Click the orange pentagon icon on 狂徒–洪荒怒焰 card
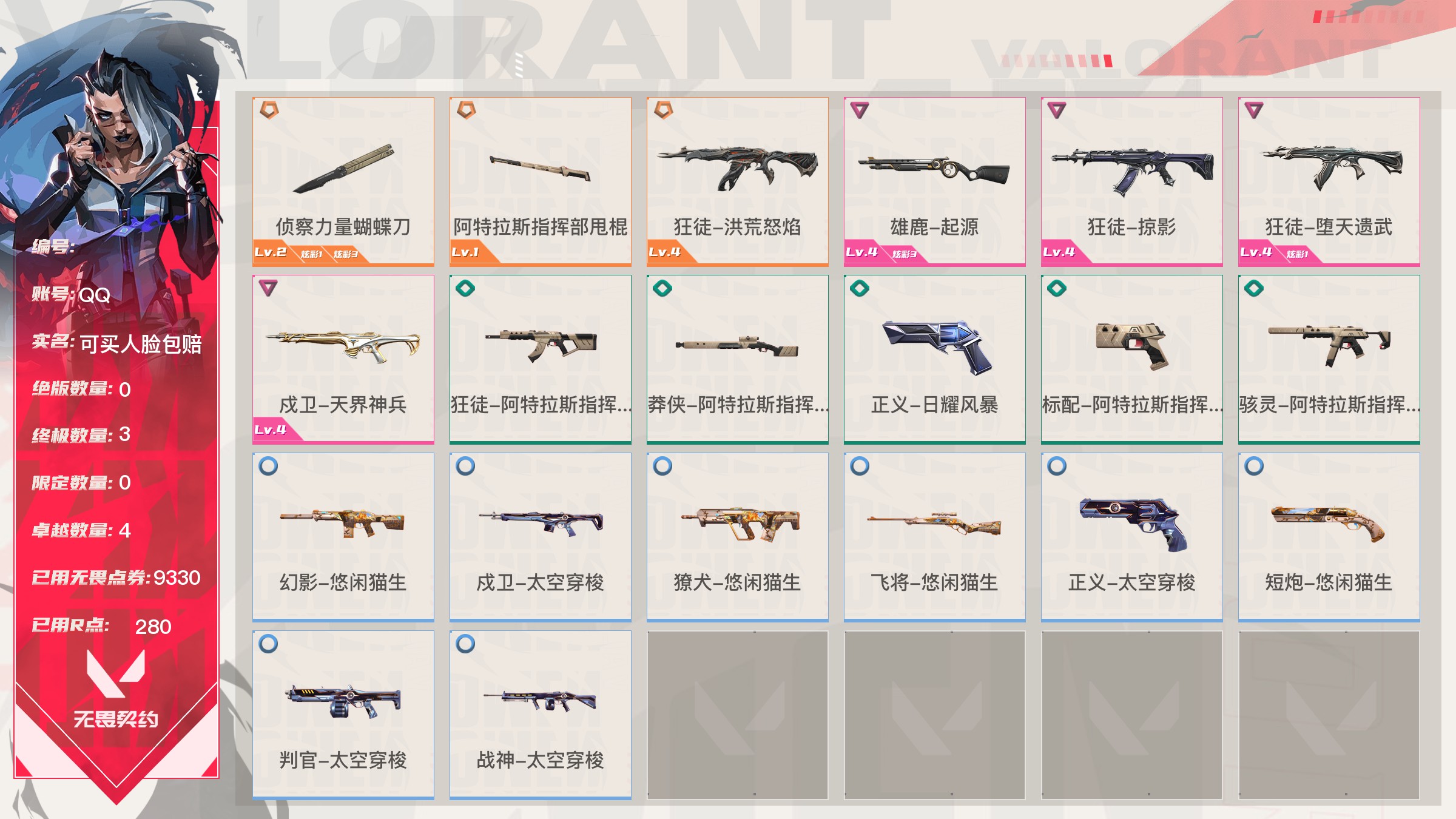 pos(663,110)
